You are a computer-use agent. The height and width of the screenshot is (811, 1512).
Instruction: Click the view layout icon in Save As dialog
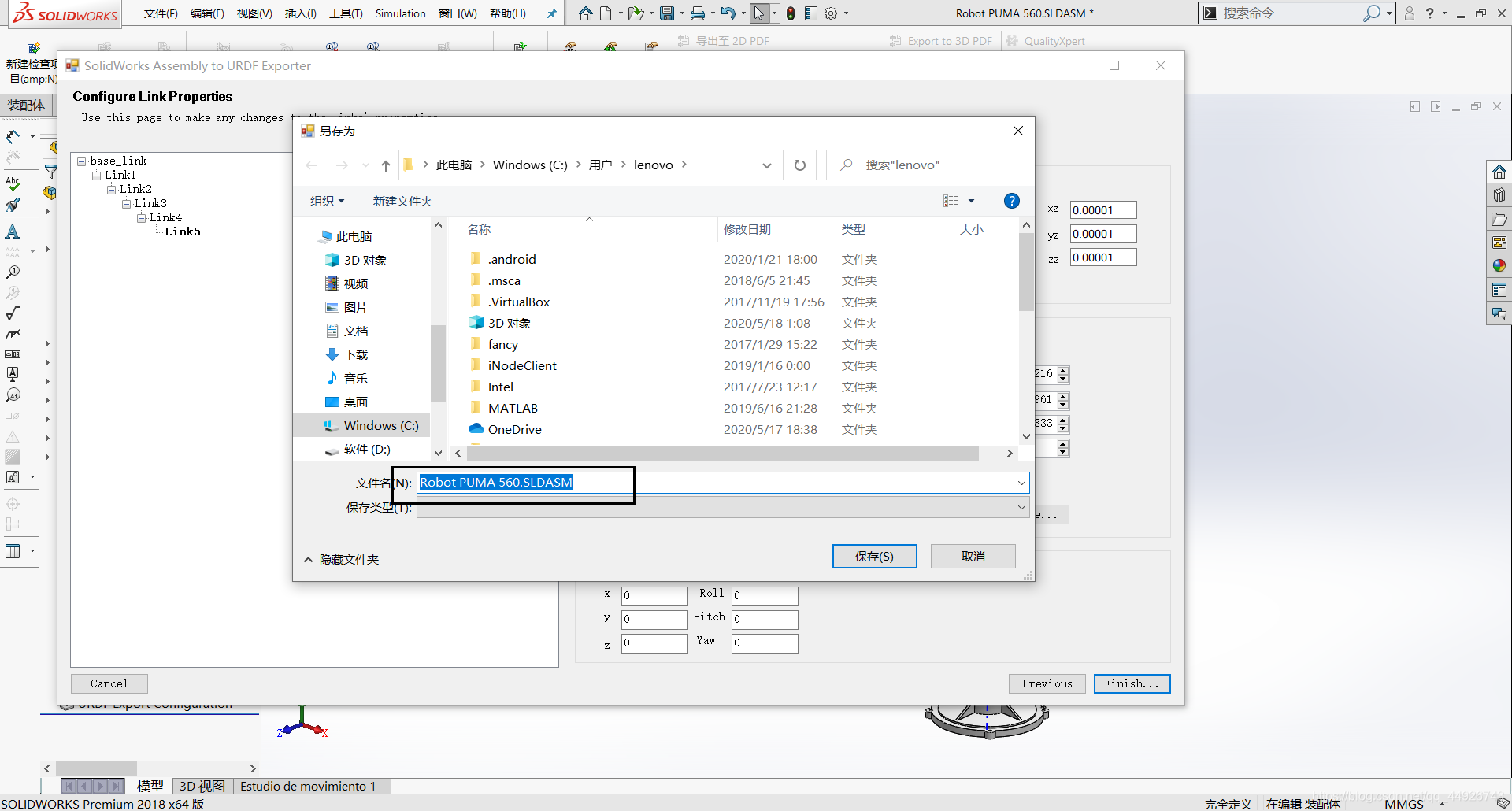951,201
